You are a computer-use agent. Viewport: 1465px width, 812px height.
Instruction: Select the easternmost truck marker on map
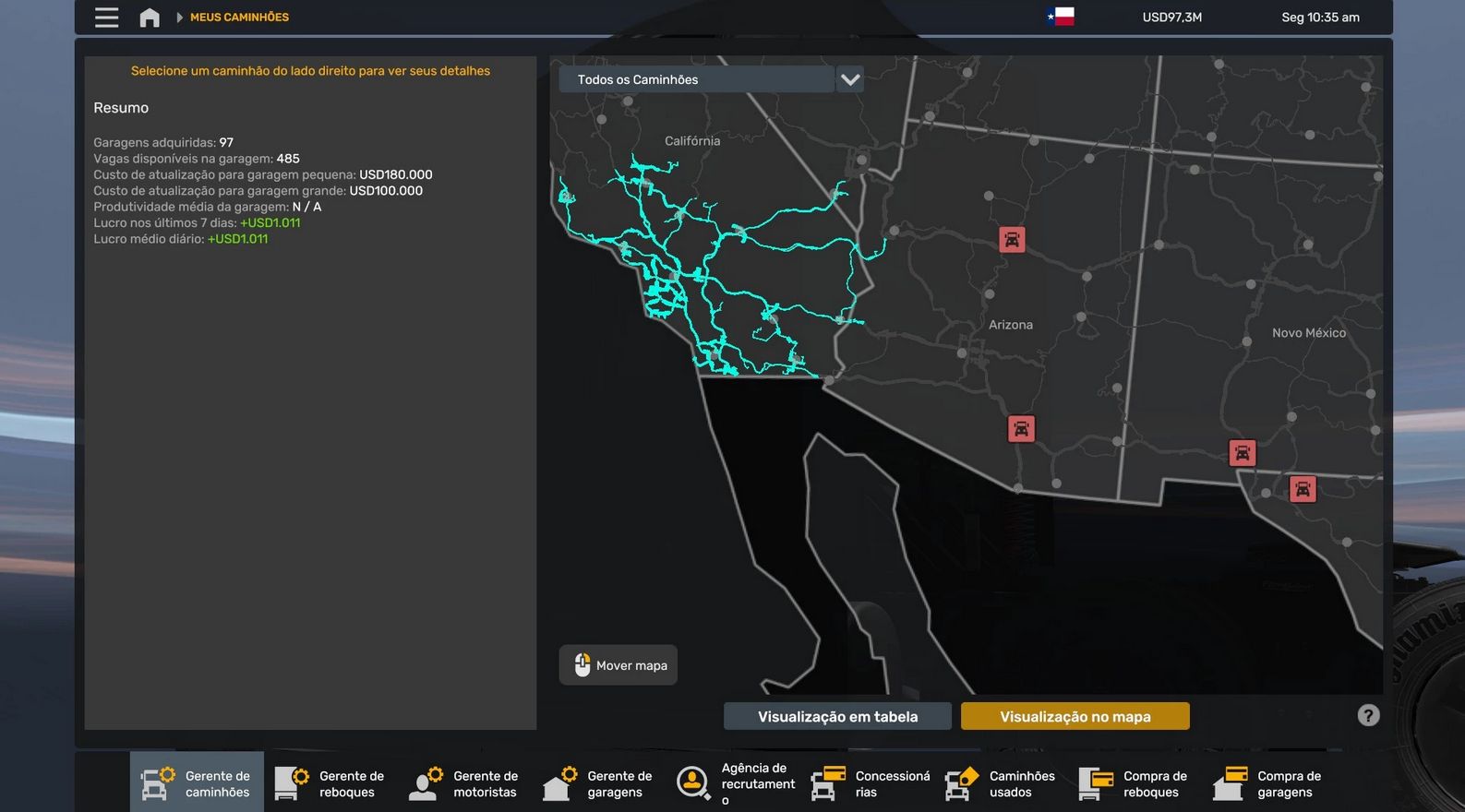(x=1302, y=489)
